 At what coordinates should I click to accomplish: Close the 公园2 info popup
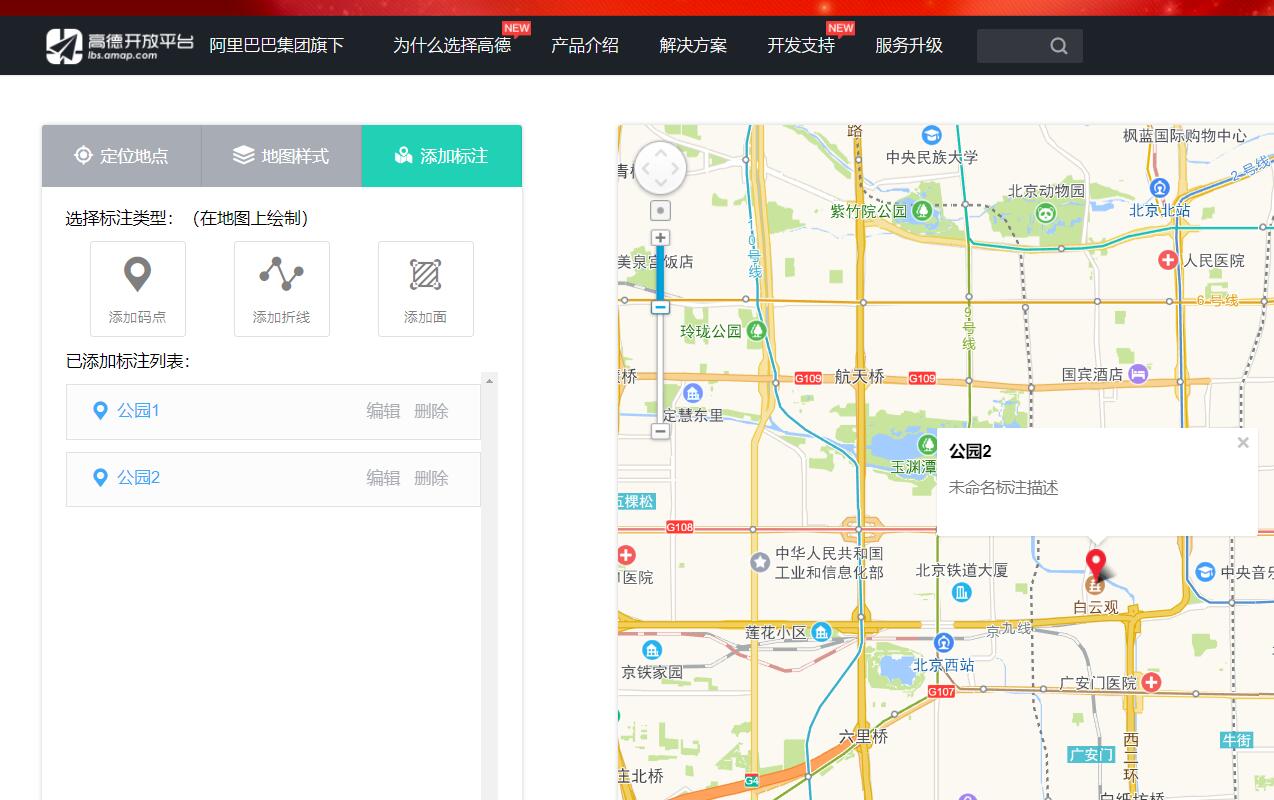point(1243,443)
